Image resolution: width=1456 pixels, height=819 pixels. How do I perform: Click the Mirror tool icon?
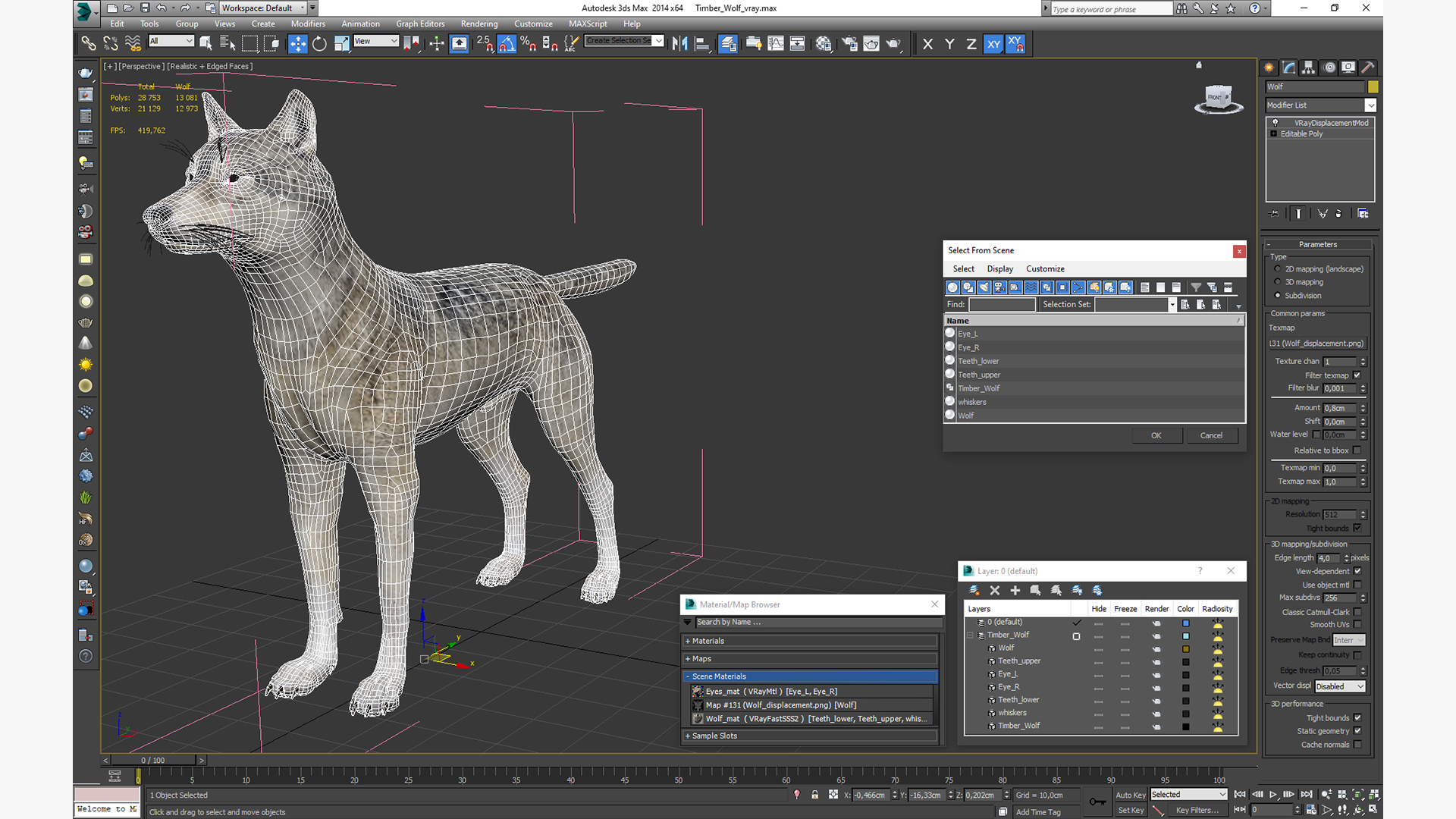[680, 44]
